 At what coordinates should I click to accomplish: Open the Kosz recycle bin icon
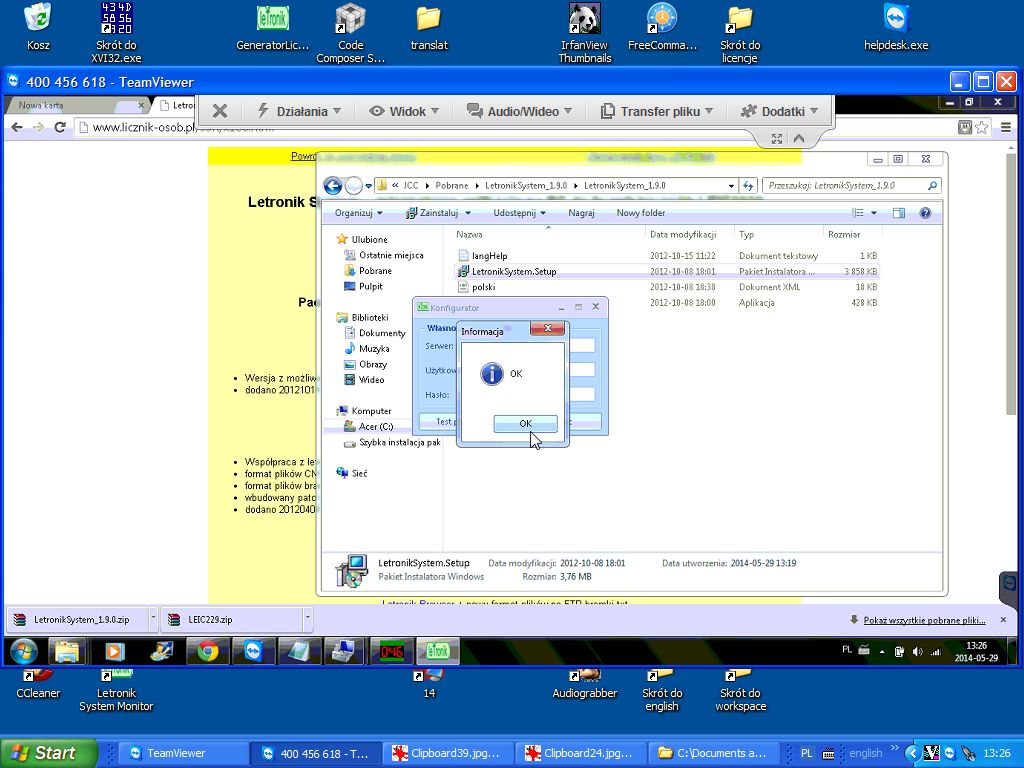pos(38,27)
